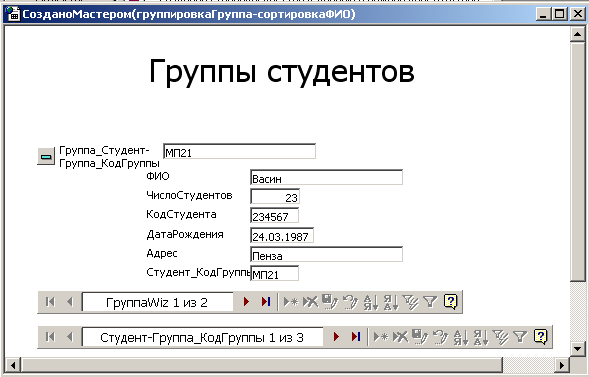Click the ГруппаWiz 1 из 2 record label
The image size is (589, 377).
157,302
